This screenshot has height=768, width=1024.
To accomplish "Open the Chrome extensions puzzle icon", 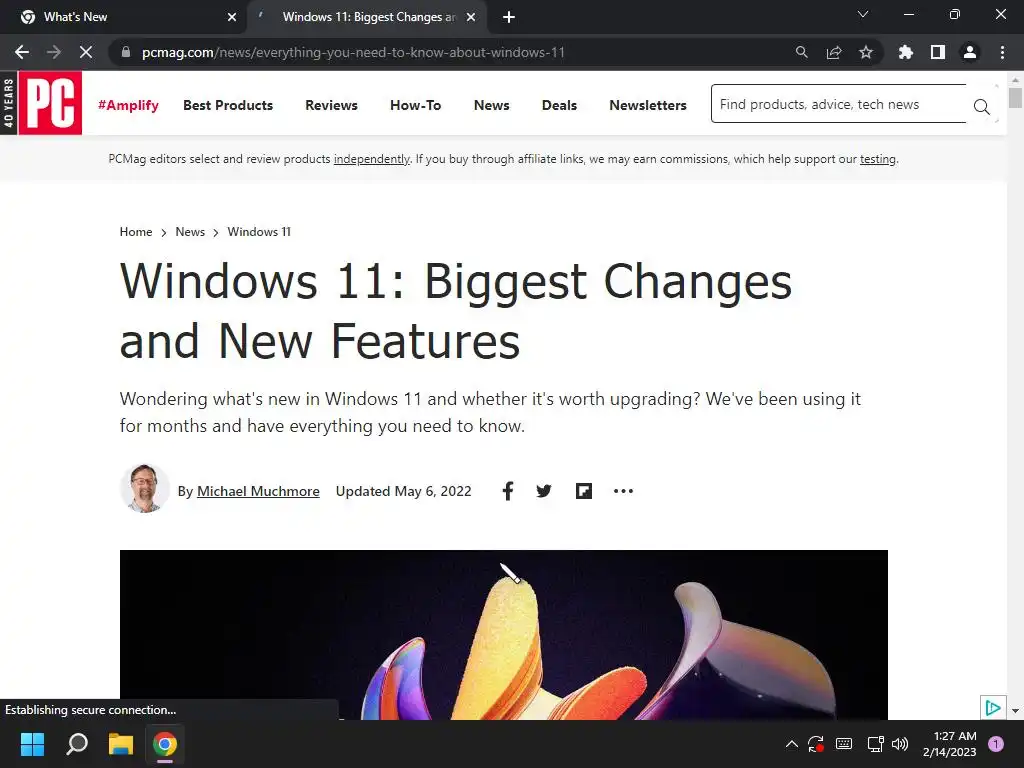I will 905,52.
